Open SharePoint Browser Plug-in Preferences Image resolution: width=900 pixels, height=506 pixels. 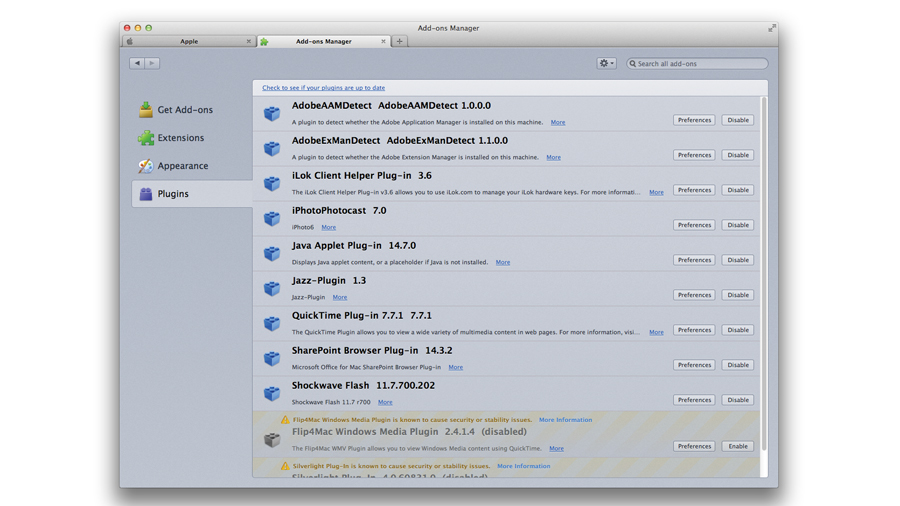[x=694, y=365]
